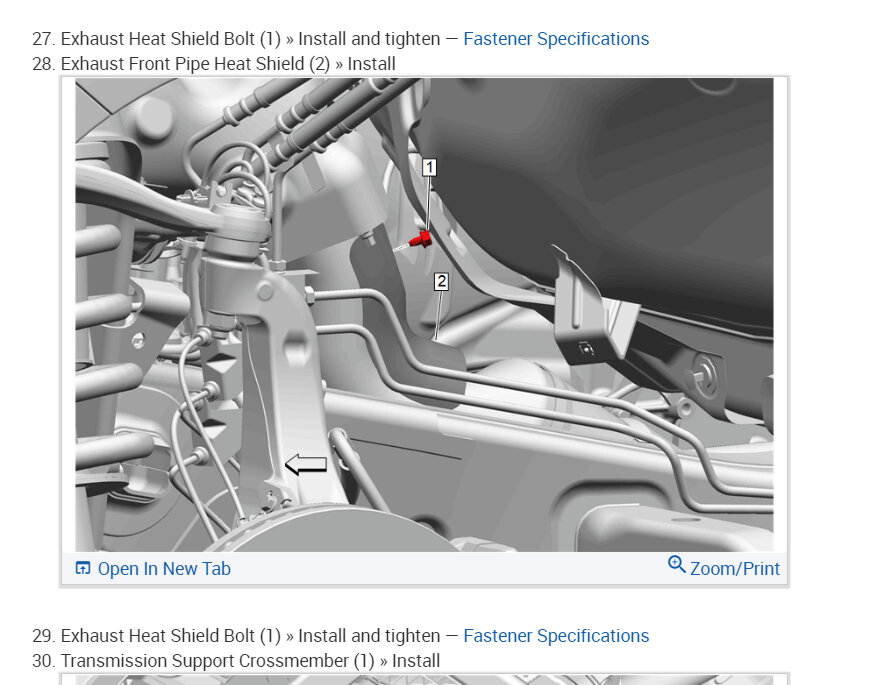
Task: Click the Open In New Tab text link
Action: pyautogui.click(x=164, y=569)
